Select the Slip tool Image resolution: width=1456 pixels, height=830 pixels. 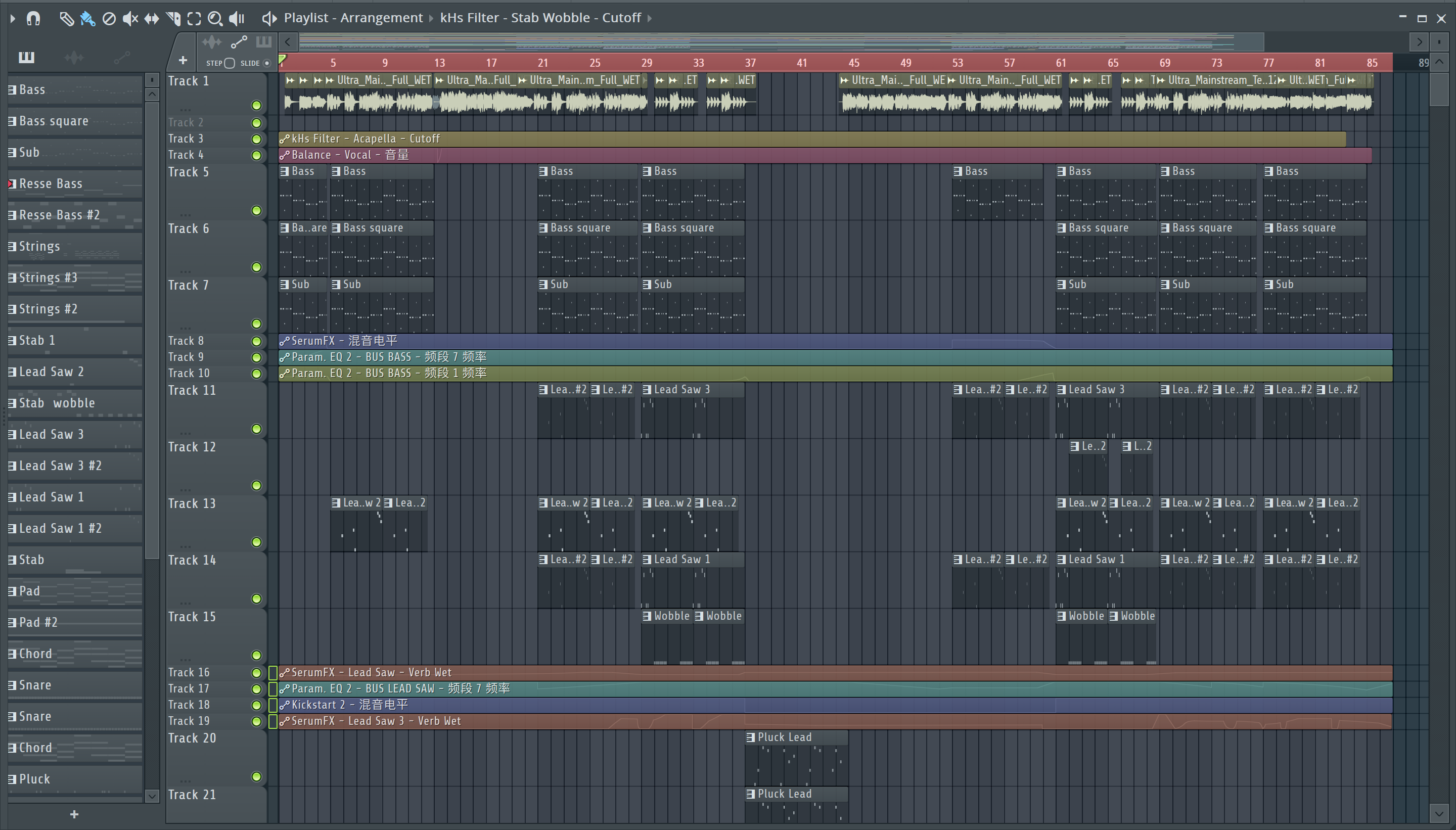[x=152, y=19]
